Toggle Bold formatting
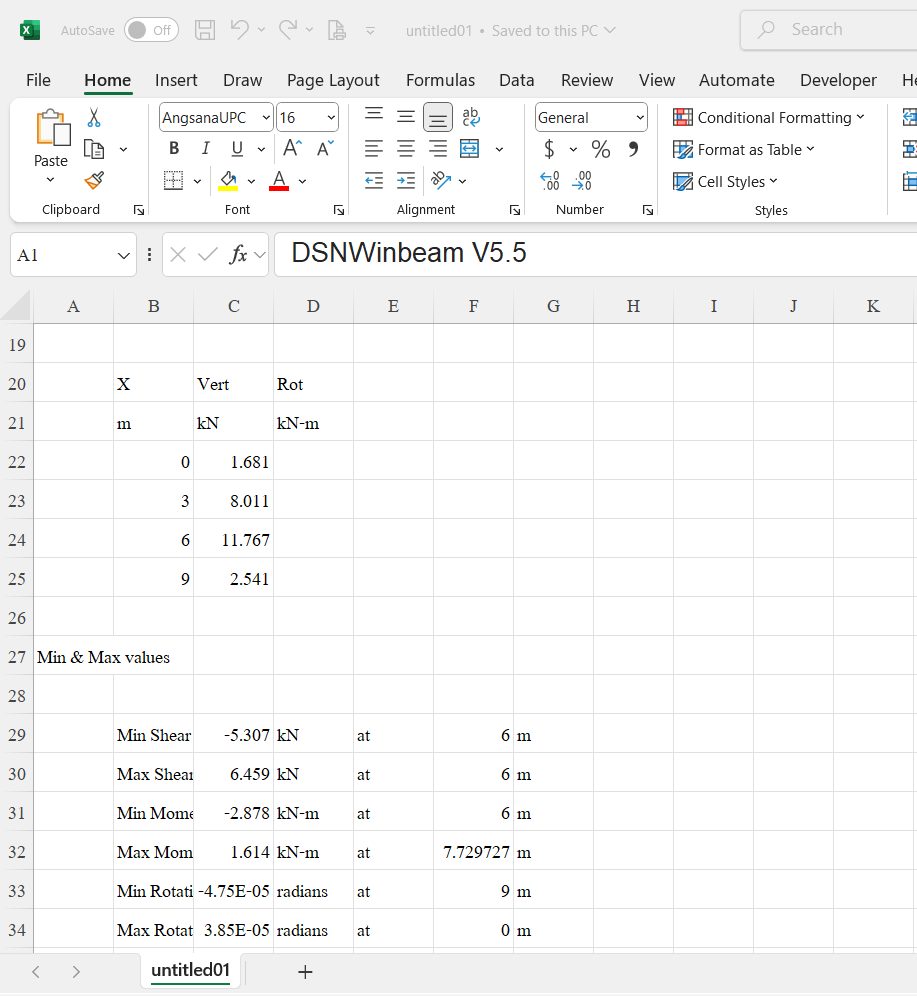 coord(174,149)
